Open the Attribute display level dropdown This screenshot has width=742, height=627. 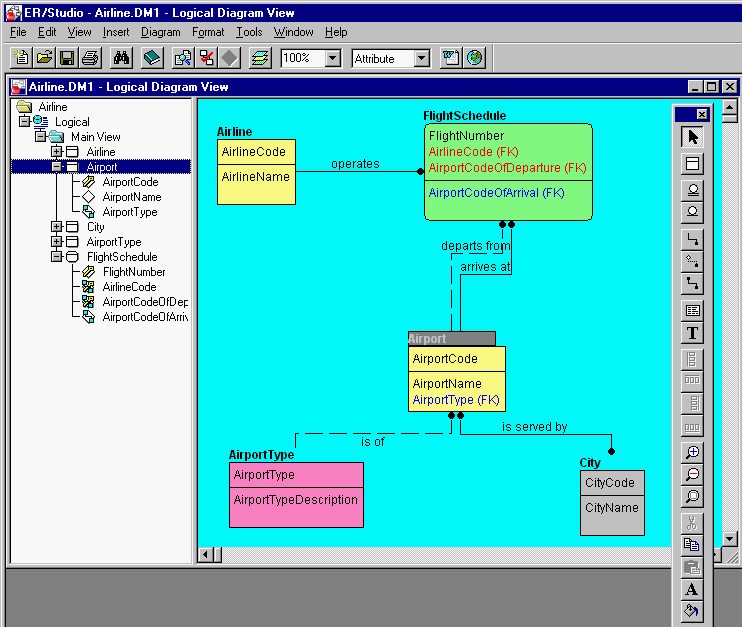(x=421, y=59)
